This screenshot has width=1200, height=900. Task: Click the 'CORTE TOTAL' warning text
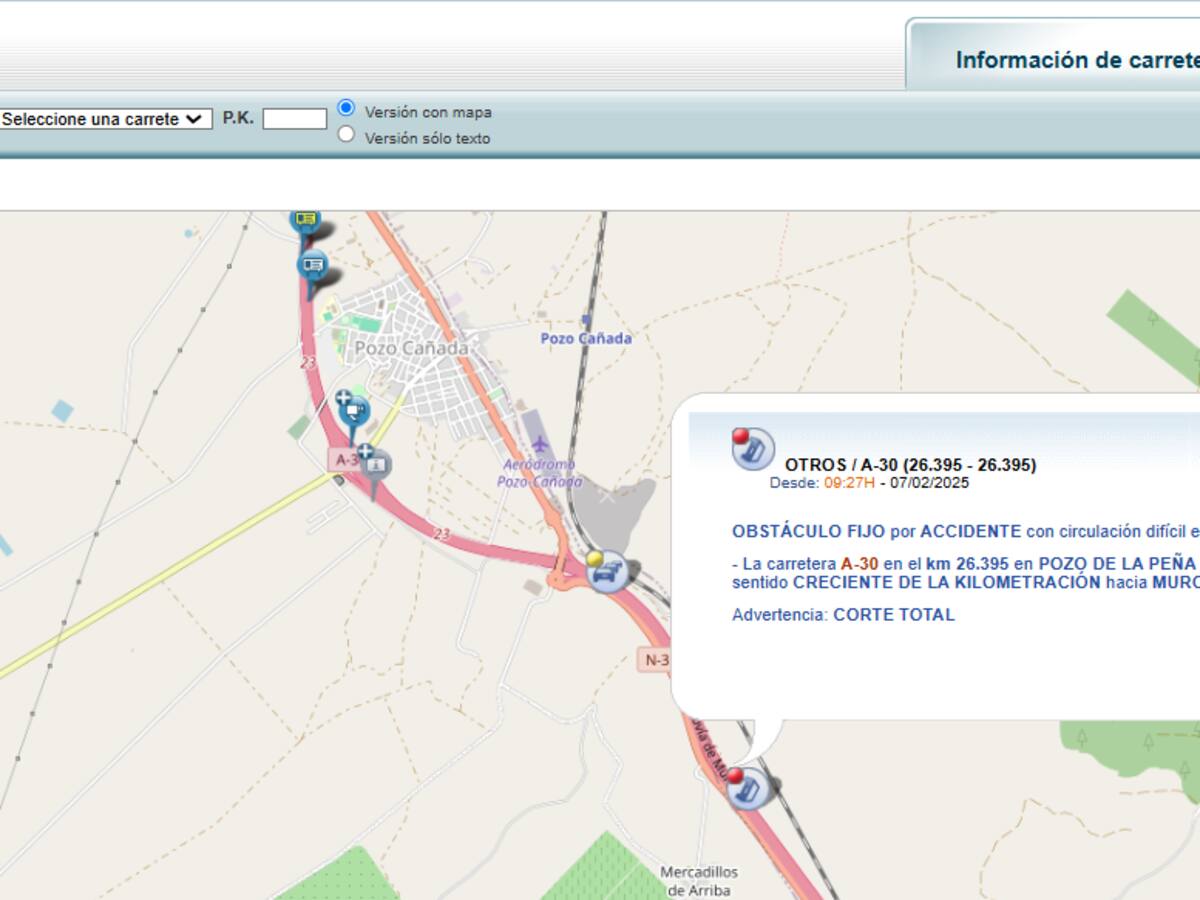(893, 615)
